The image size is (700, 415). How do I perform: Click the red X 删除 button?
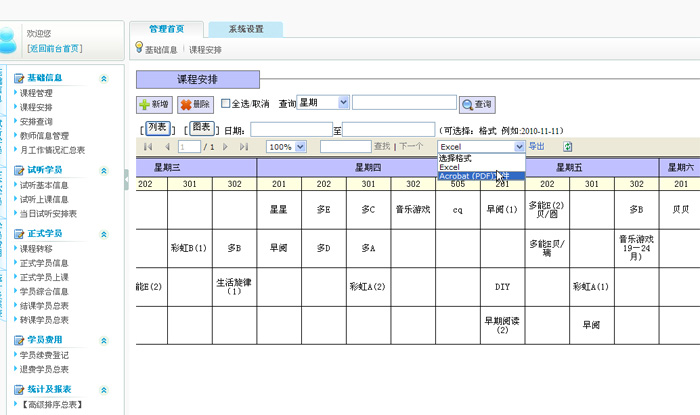click(195, 104)
